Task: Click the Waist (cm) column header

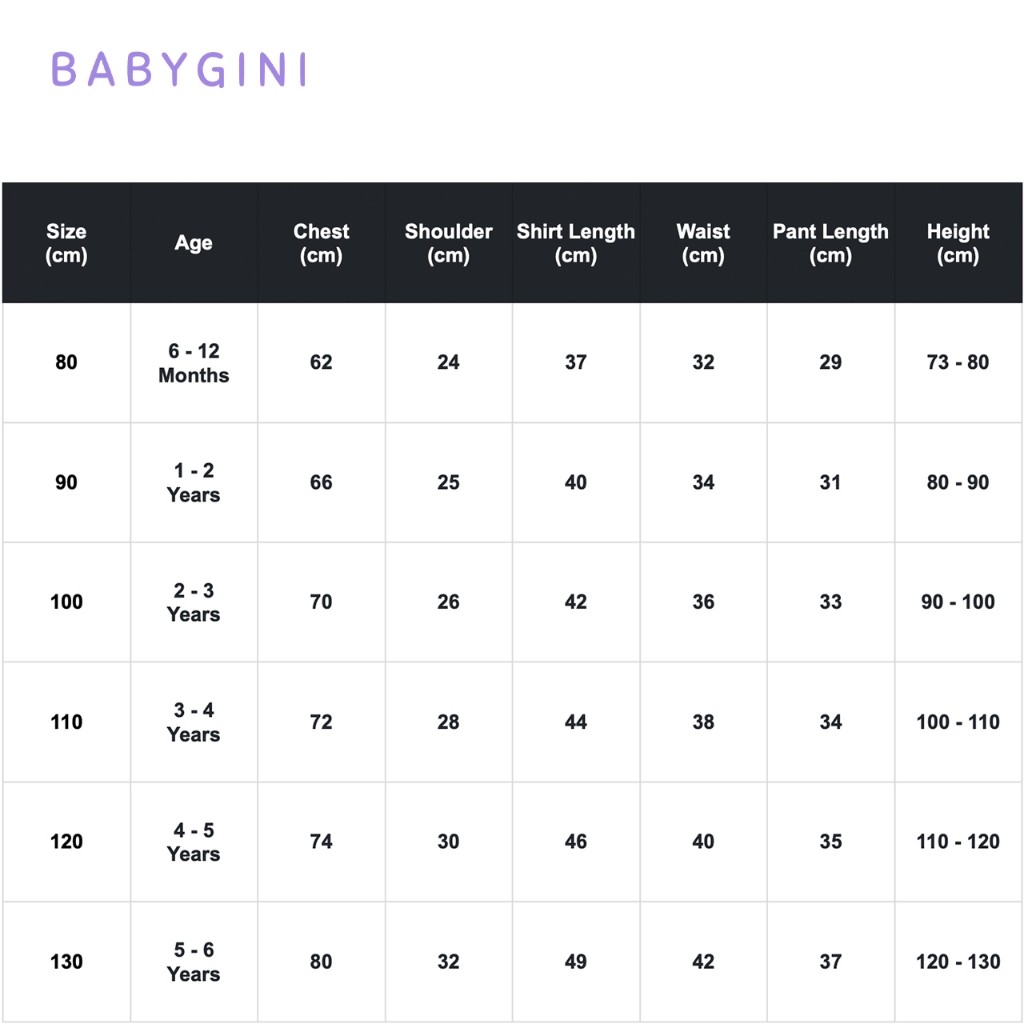Action: pyautogui.click(x=703, y=243)
